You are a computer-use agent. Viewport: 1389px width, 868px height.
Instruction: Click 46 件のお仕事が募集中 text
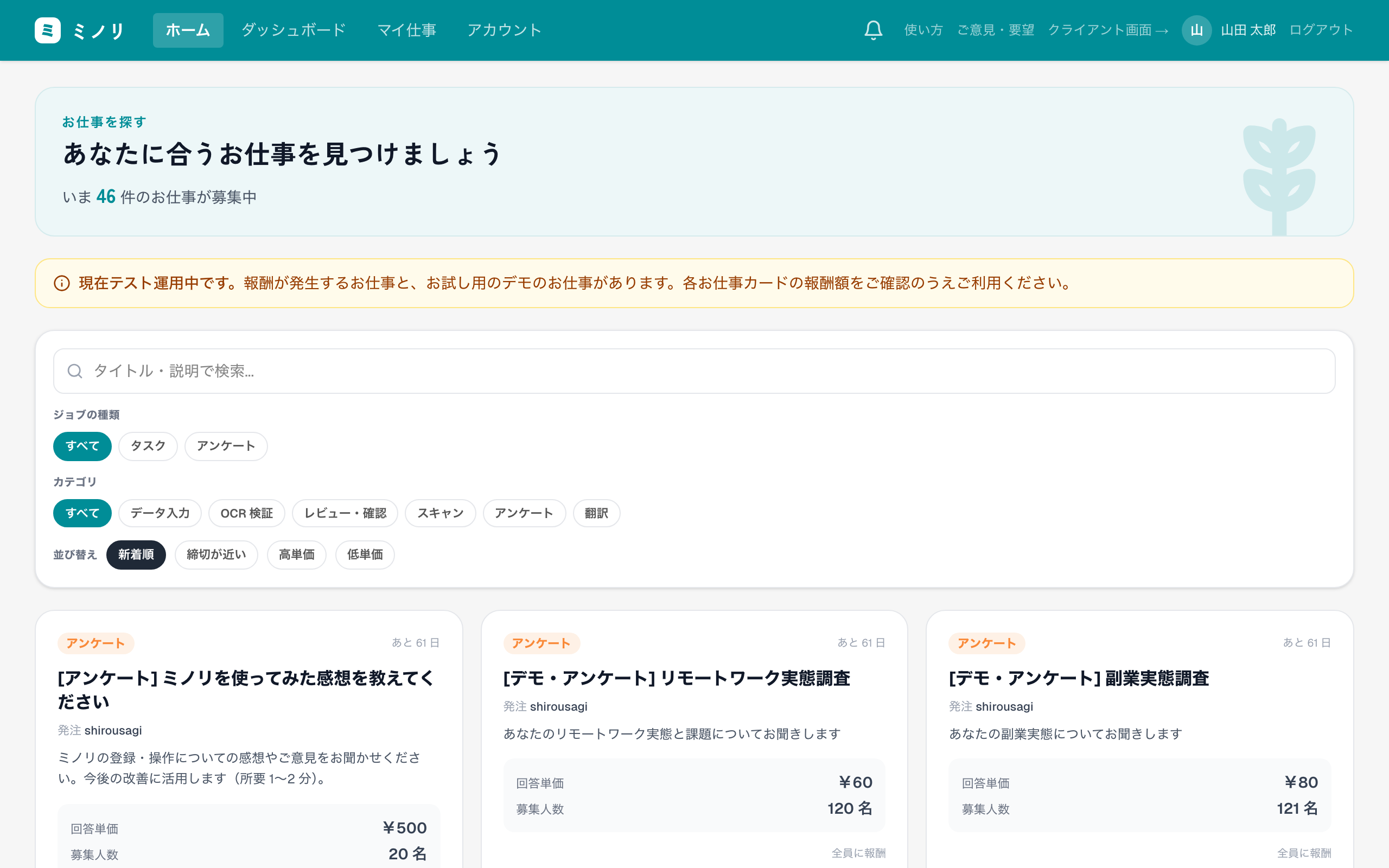pyautogui.click(x=176, y=197)
